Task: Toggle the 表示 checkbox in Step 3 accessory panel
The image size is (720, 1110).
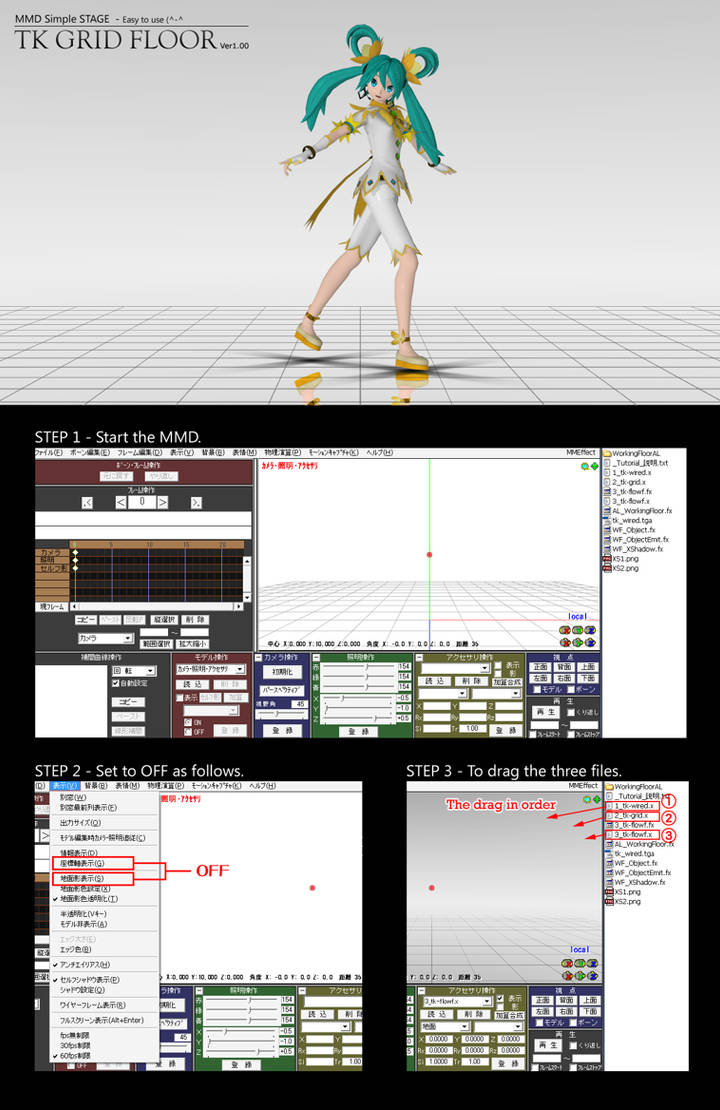Action: click(500, 998)
